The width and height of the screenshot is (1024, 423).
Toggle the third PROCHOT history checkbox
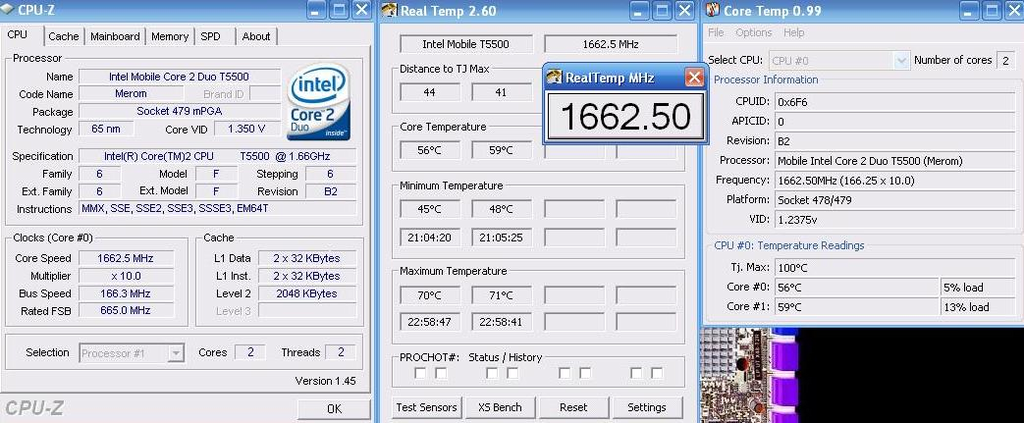492,373
